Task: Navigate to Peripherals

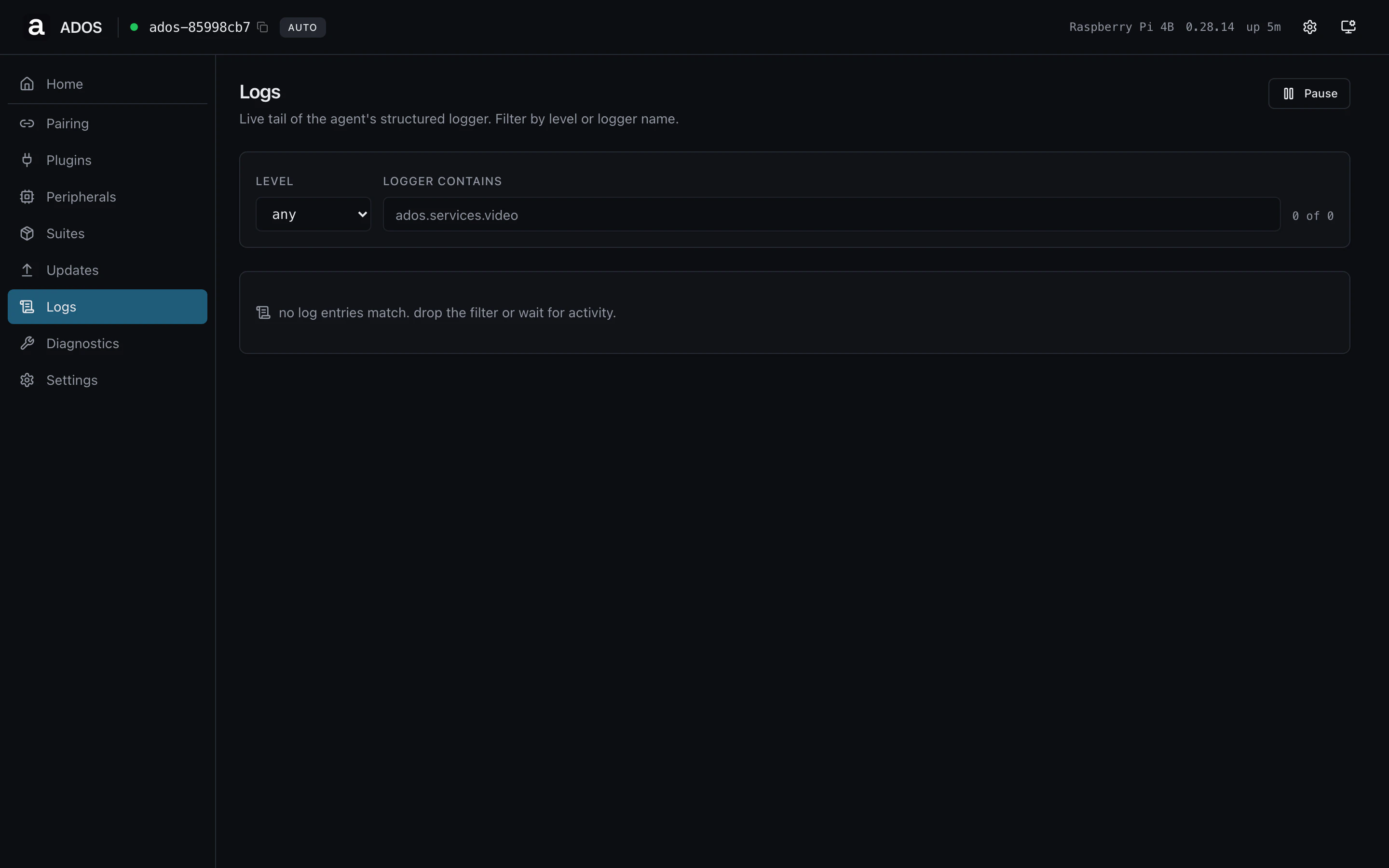Action: point(108,197)
